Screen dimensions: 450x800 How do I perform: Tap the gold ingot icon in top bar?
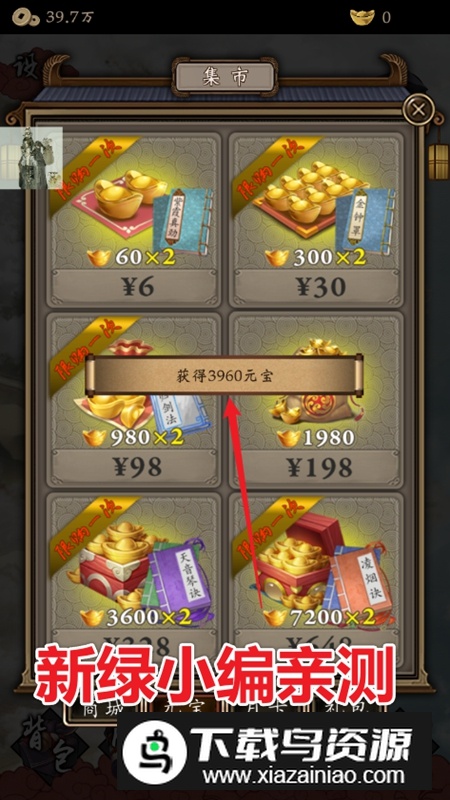tap(362, 17)
